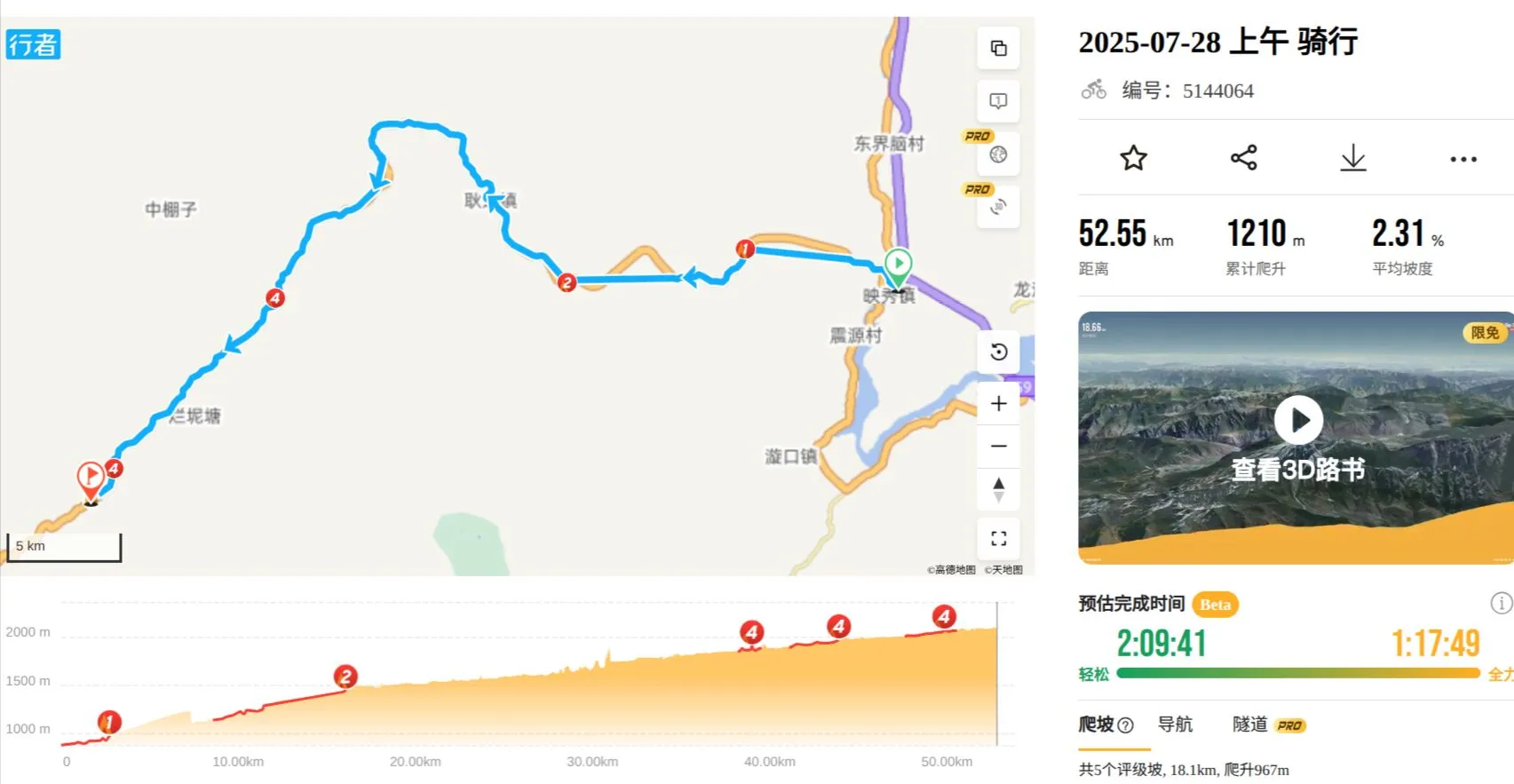The height and width of the screenshot is (784, 1514).
Task: Open the three-dot more options menu
Action: [x=1462, y=159]
